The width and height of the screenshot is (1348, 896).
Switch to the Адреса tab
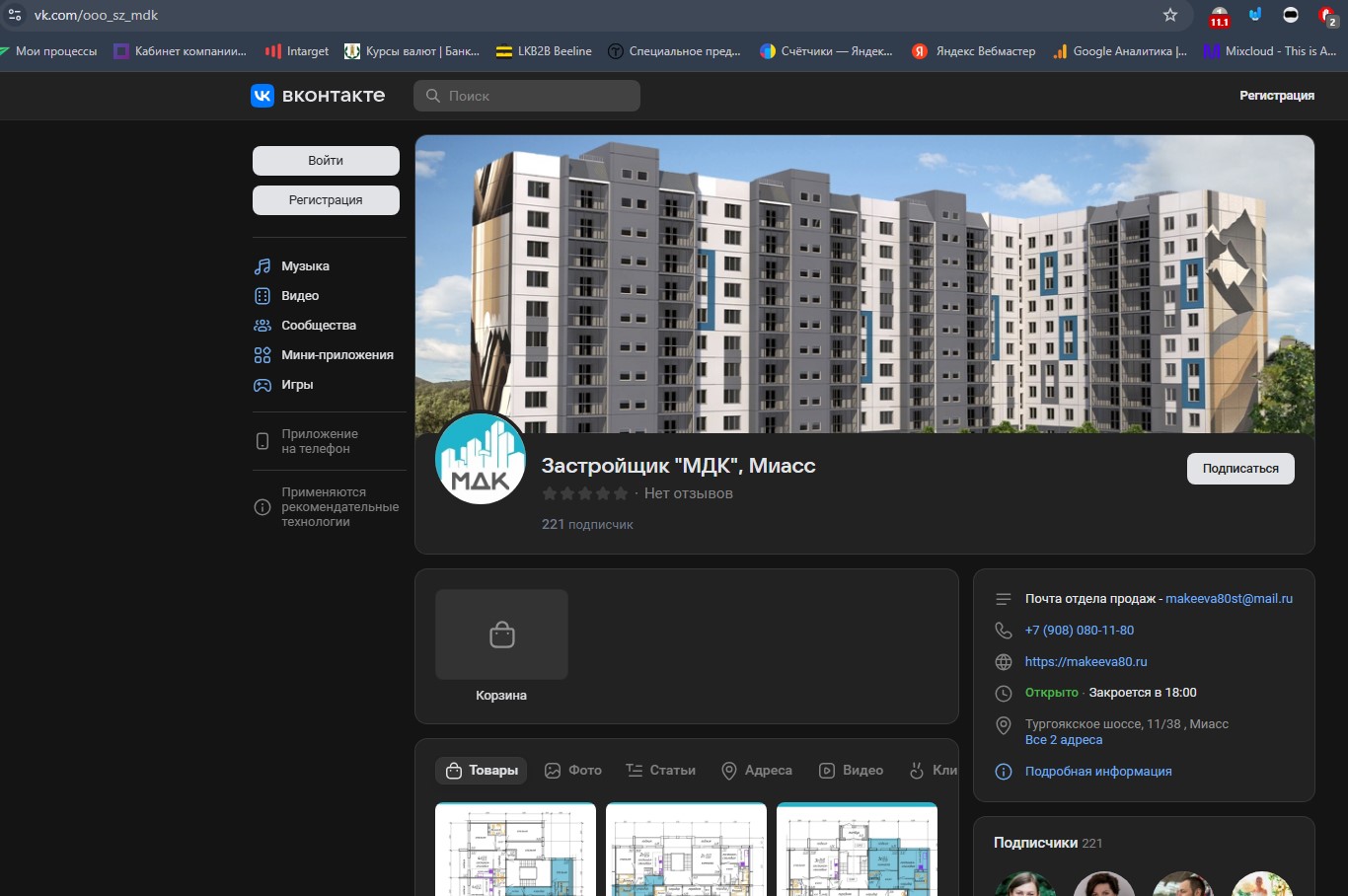(x=757, y=771)
